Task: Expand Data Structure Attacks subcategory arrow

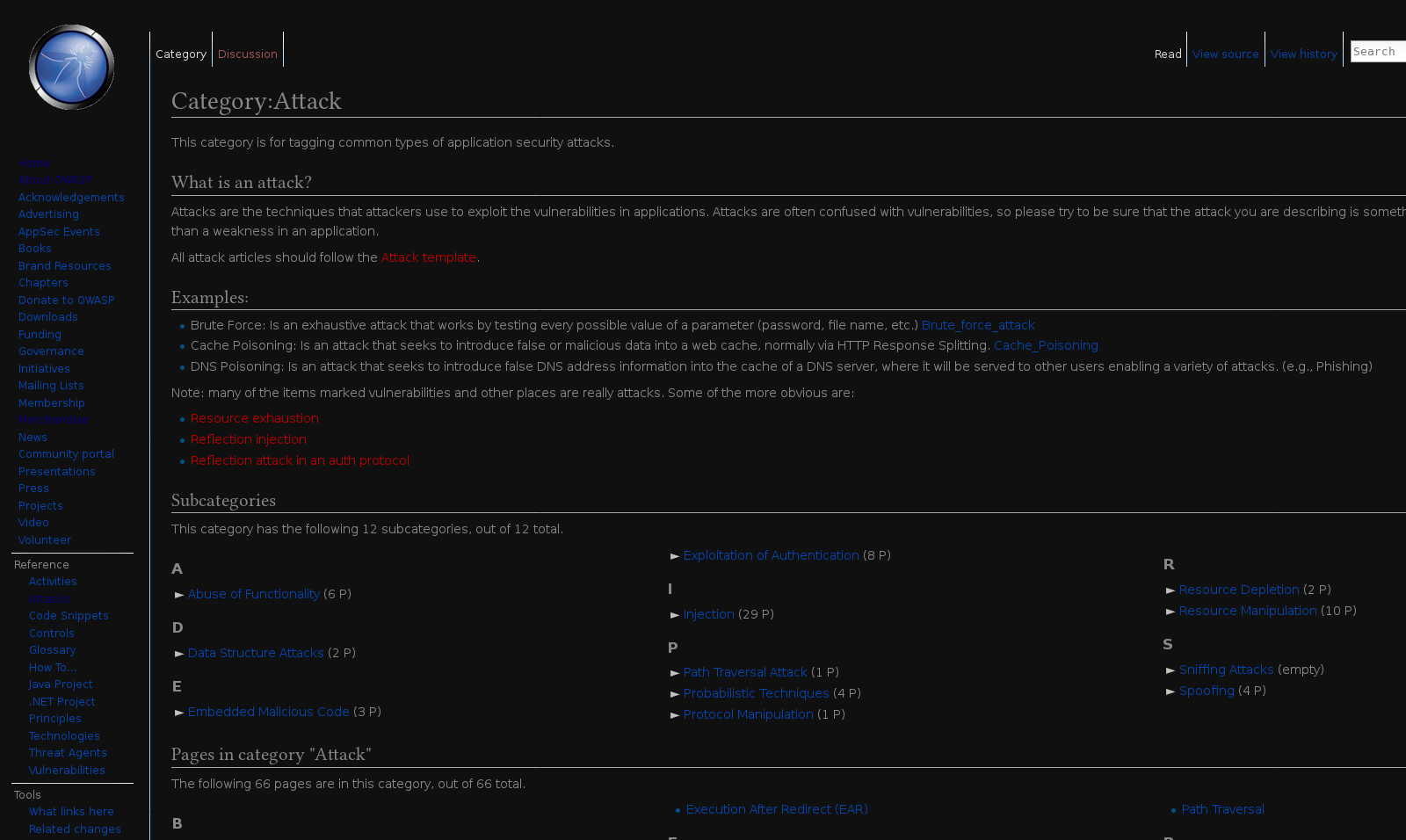Action: point(179,654)
